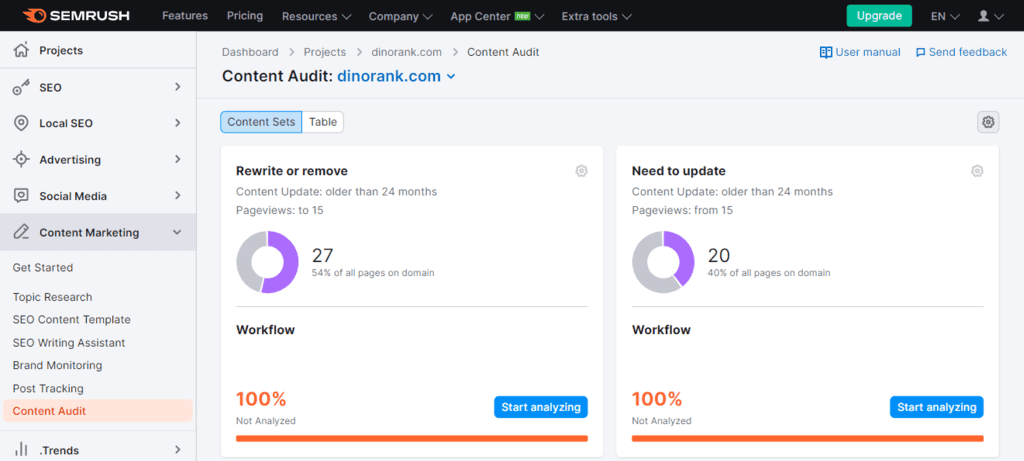Open SEO Writing Assistant in sidebar
The width and height of the screenshot is (1024, 461).
(69, 343)
